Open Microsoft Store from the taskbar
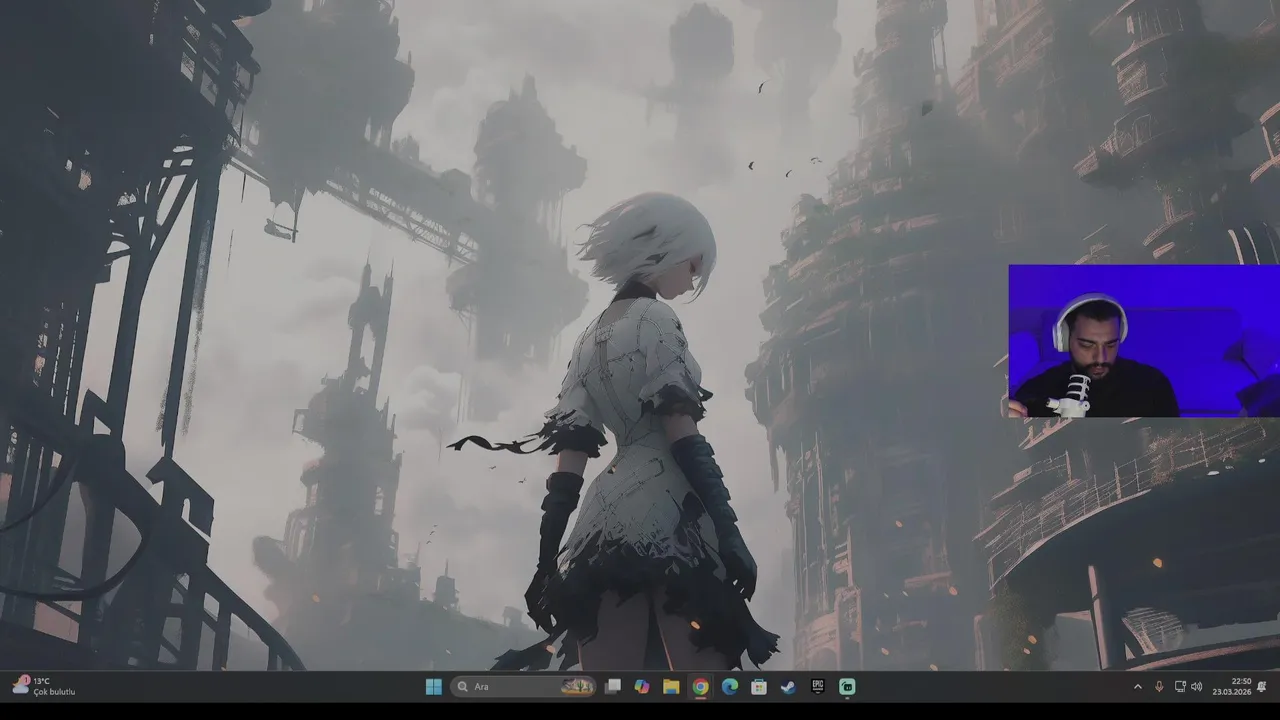Image resolution: width=1280 pixels, height=720 pixels. tap(759, 686)
